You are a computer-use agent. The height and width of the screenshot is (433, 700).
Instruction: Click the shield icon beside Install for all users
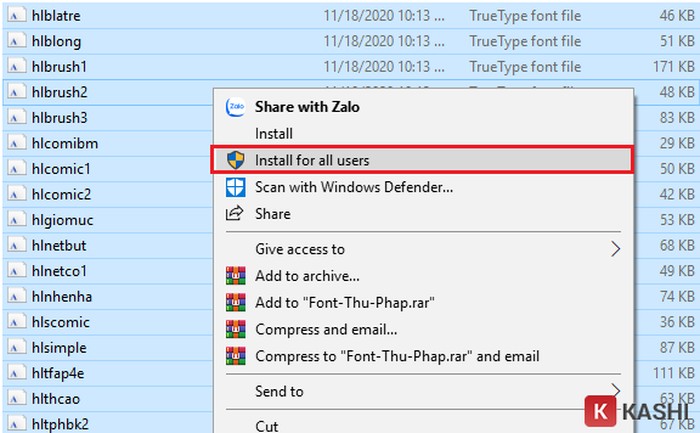coord(236,160)
